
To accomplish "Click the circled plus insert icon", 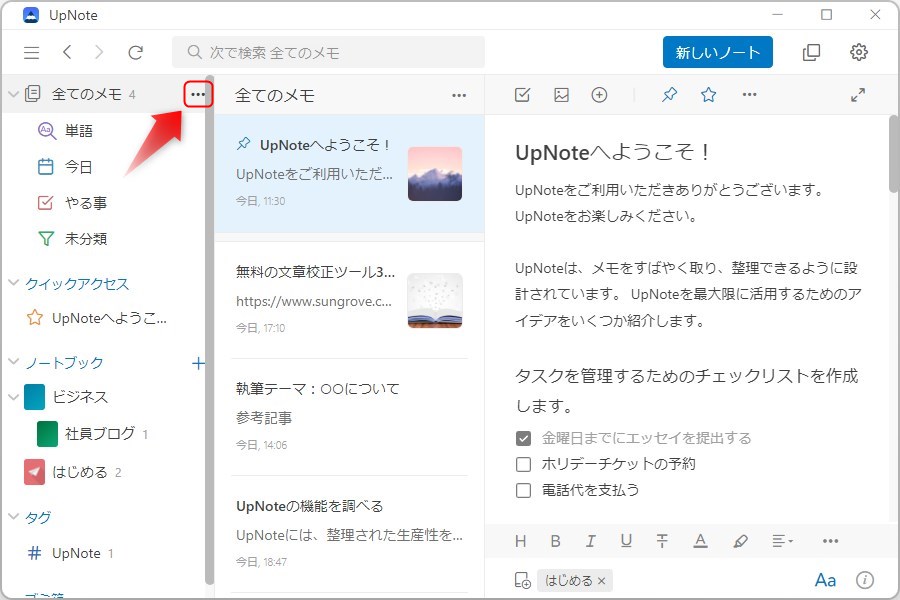I will coord(599,95).
